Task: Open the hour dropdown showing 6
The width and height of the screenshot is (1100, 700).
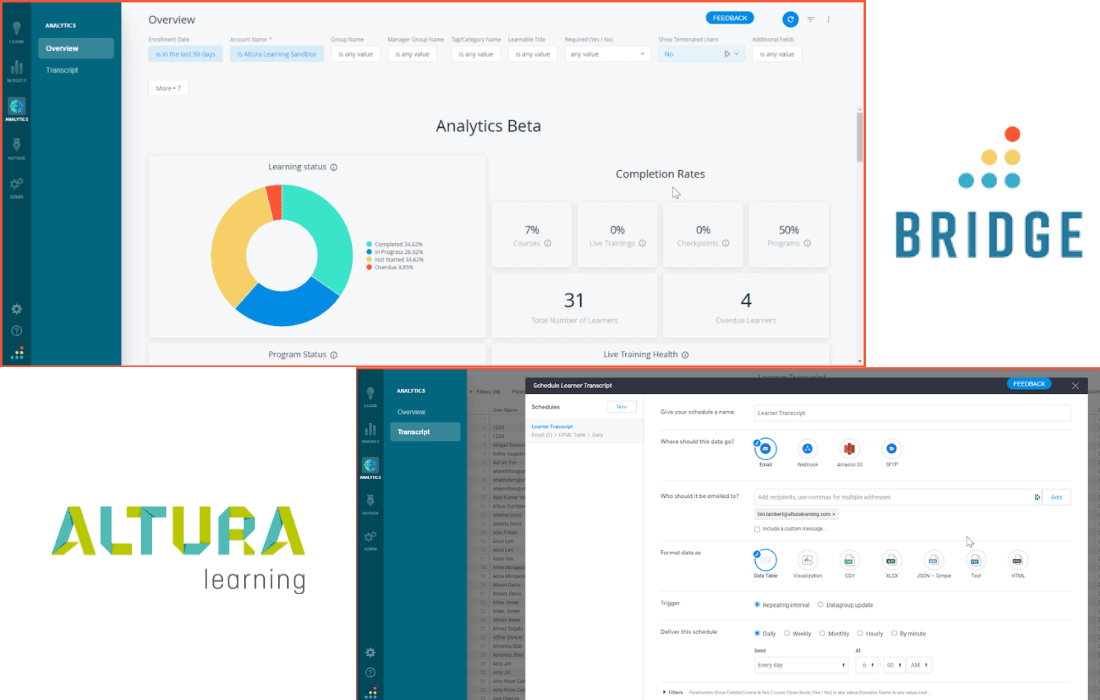Action: coord(867,665)
